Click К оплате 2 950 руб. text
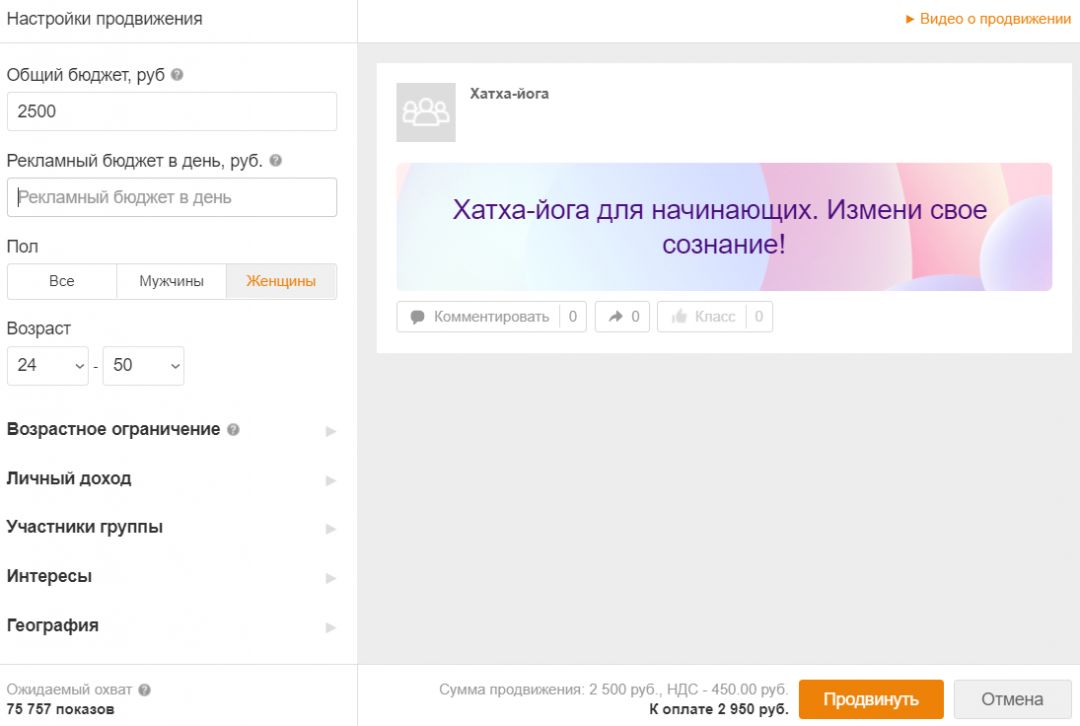 [719, 709]
